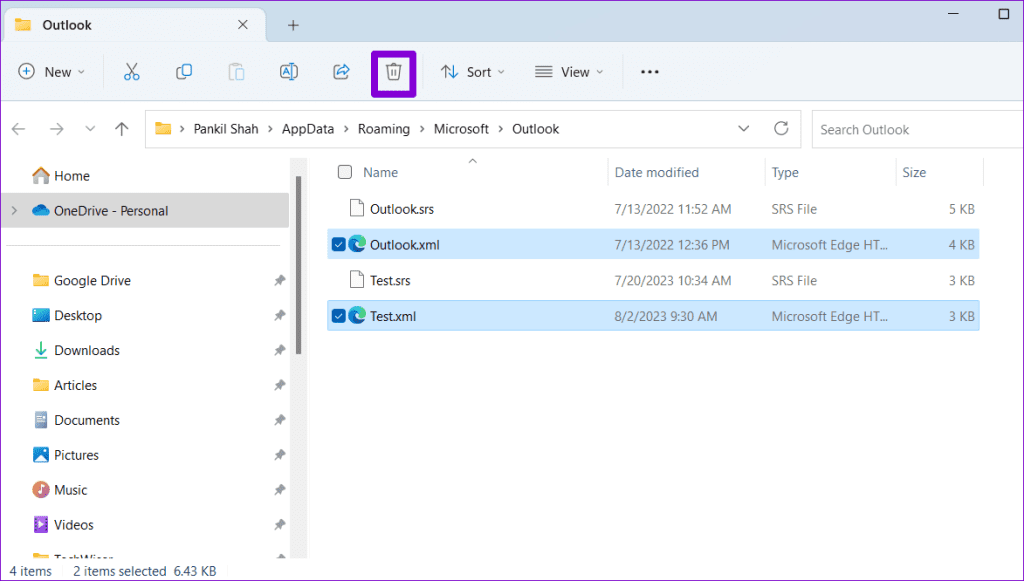Click the Cut scissors icon
The height and width of the screenshot is (581, 1024).
click(x=131, y=72)
